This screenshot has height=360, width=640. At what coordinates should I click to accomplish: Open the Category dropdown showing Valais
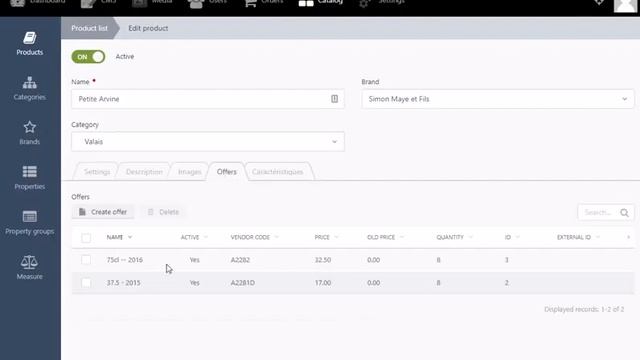pos(208,142)
